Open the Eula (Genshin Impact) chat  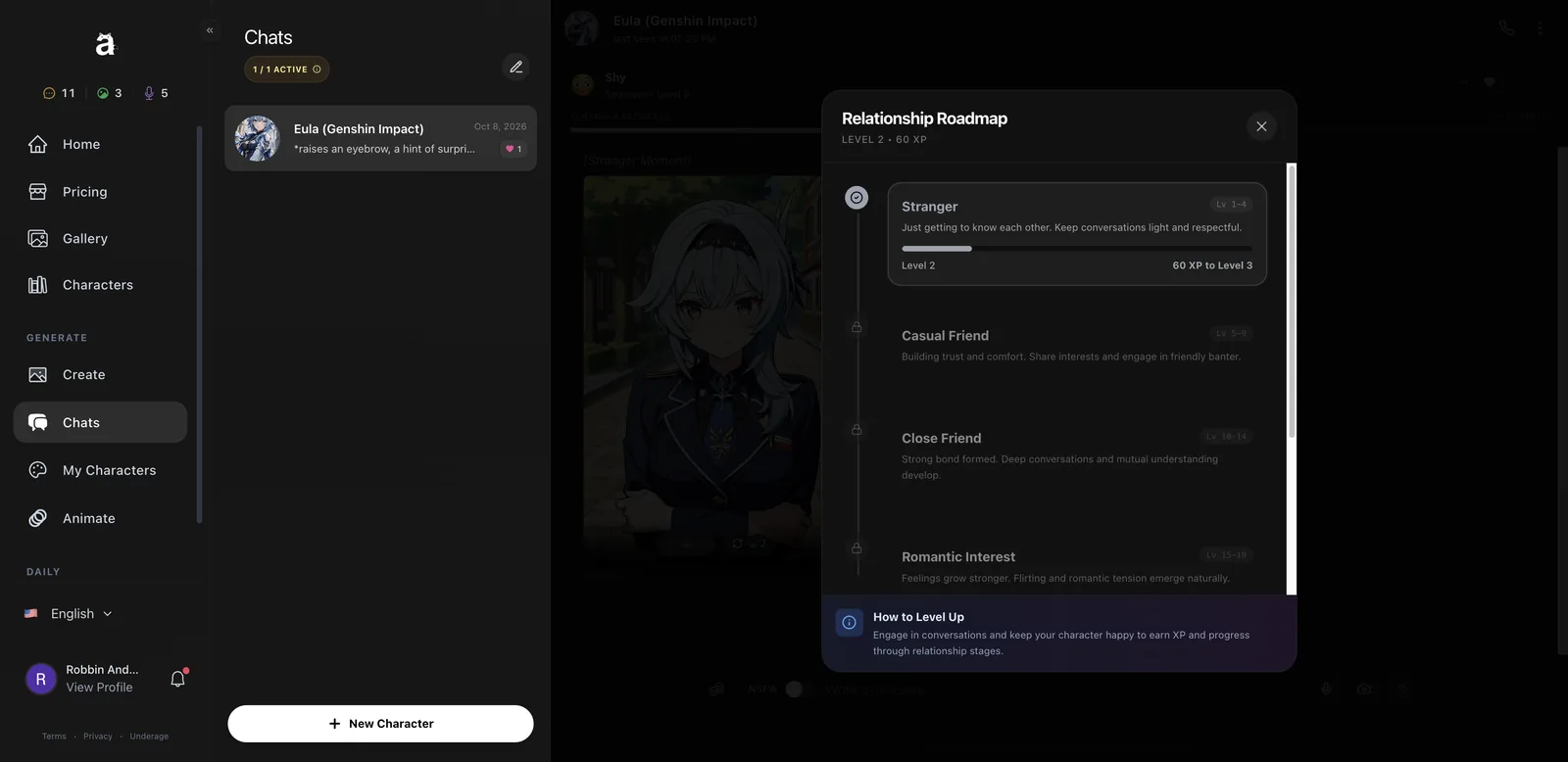pyautogui.click(x=380, y=138)
